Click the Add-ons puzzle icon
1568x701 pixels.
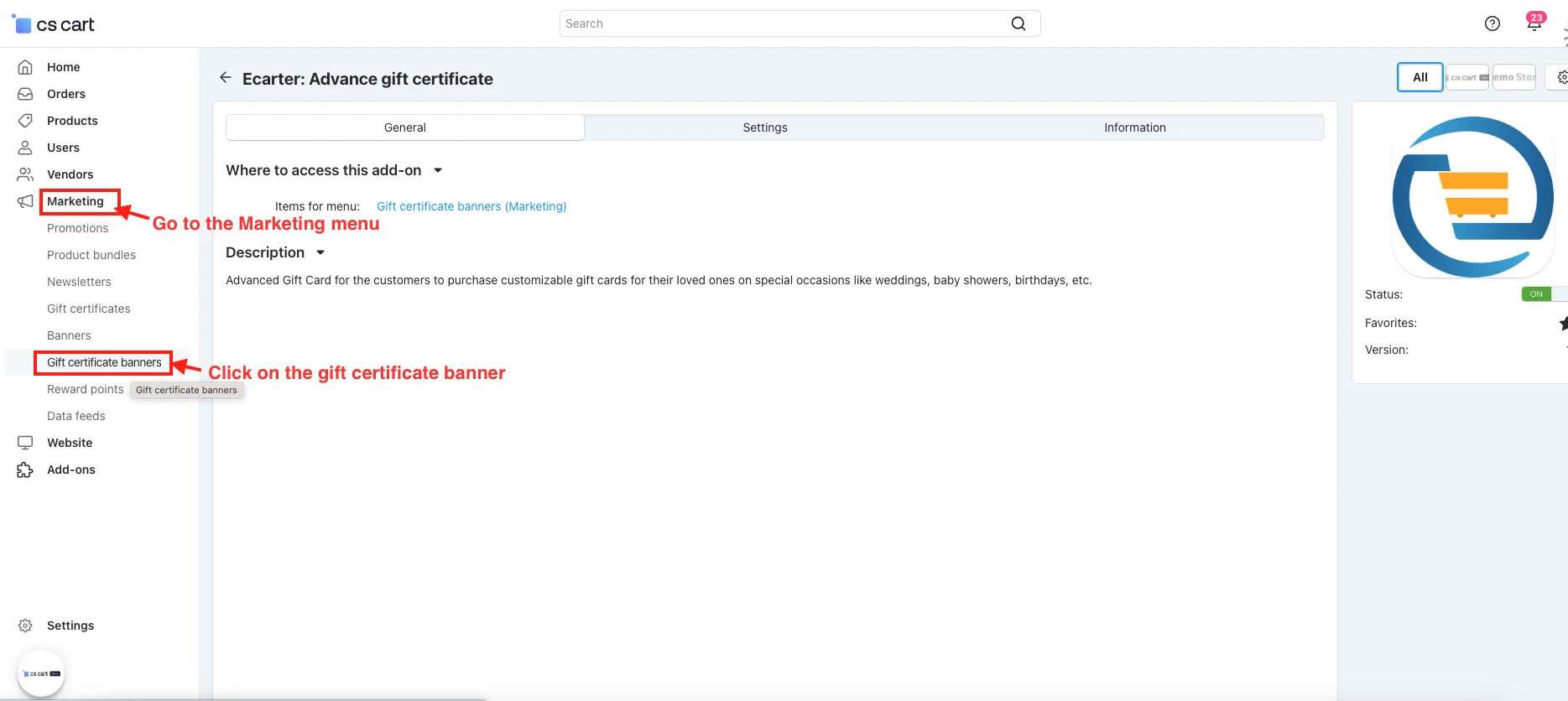pos(25,470)
